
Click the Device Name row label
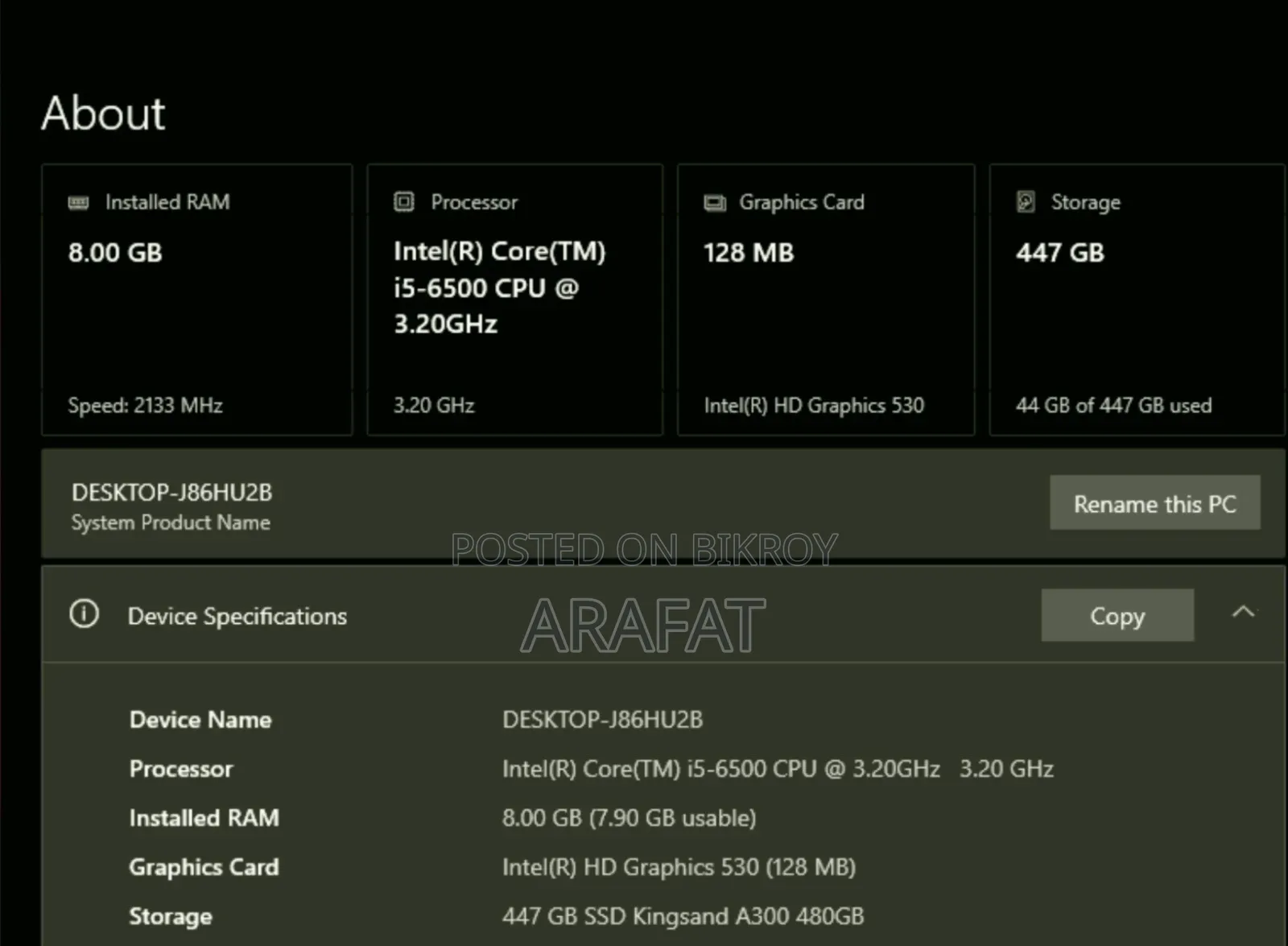tap(200, 720)
